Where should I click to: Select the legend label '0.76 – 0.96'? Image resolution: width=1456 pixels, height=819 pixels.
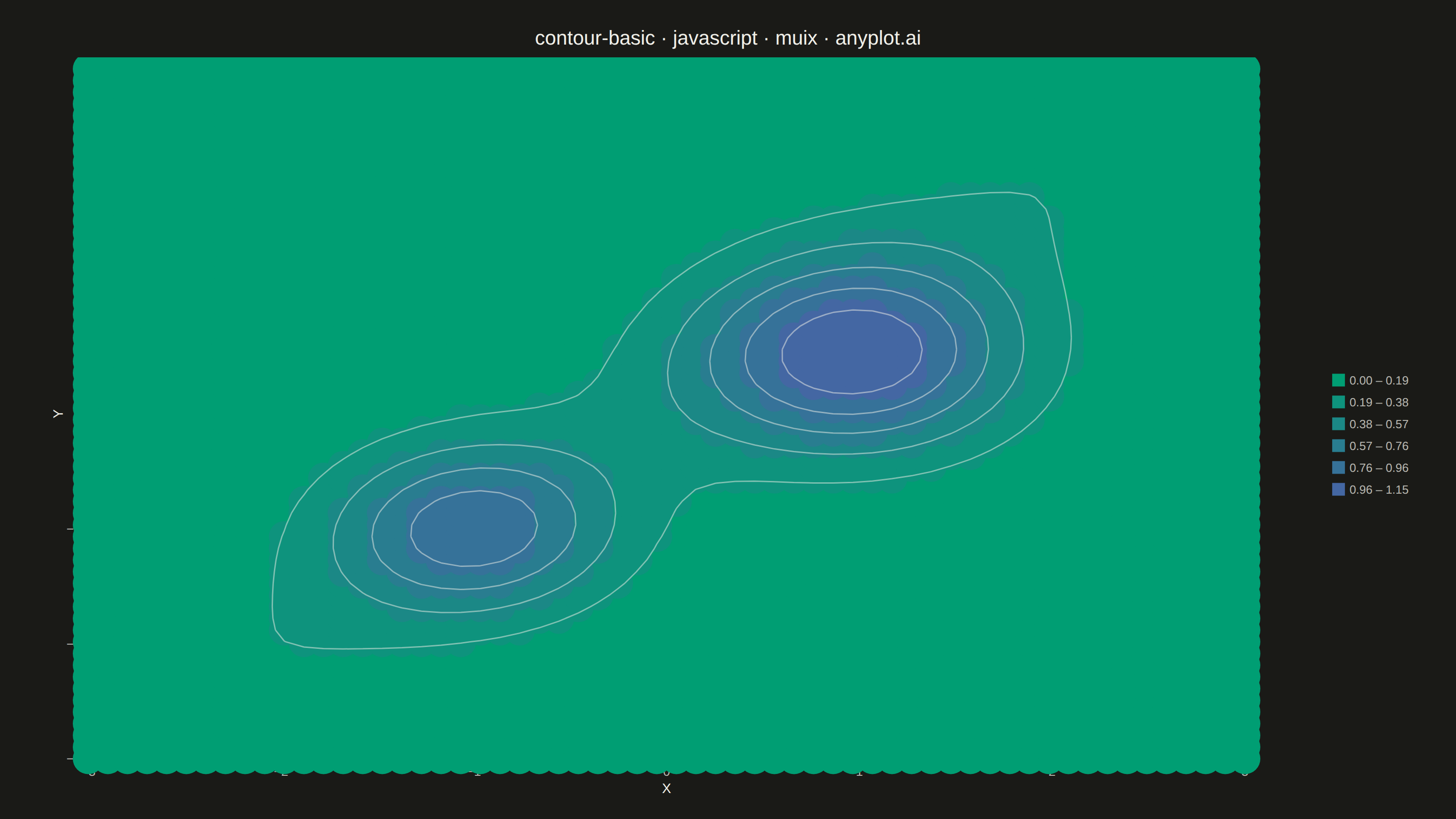coord(1379,468)
